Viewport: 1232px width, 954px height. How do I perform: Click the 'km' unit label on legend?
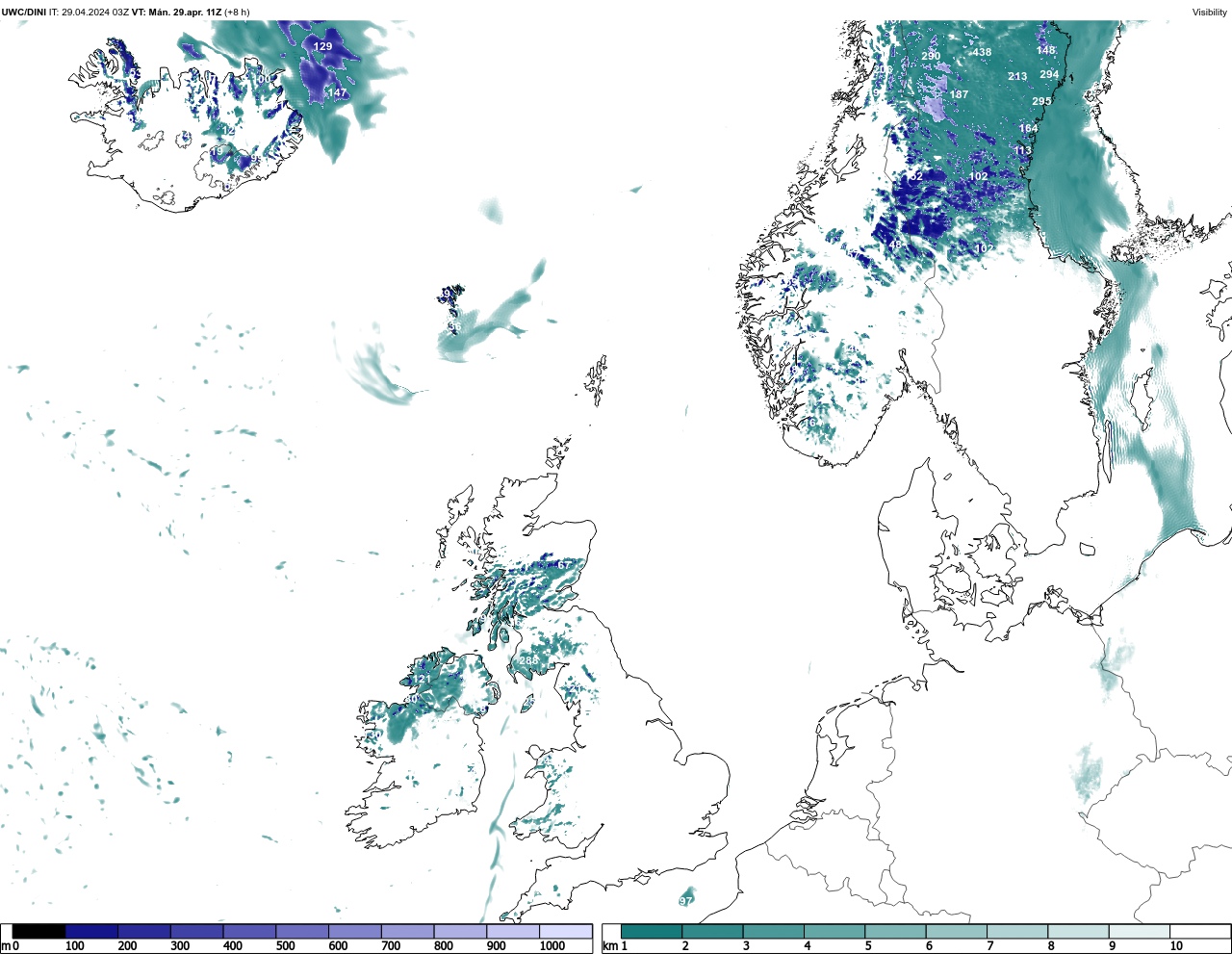coord(609,946)
